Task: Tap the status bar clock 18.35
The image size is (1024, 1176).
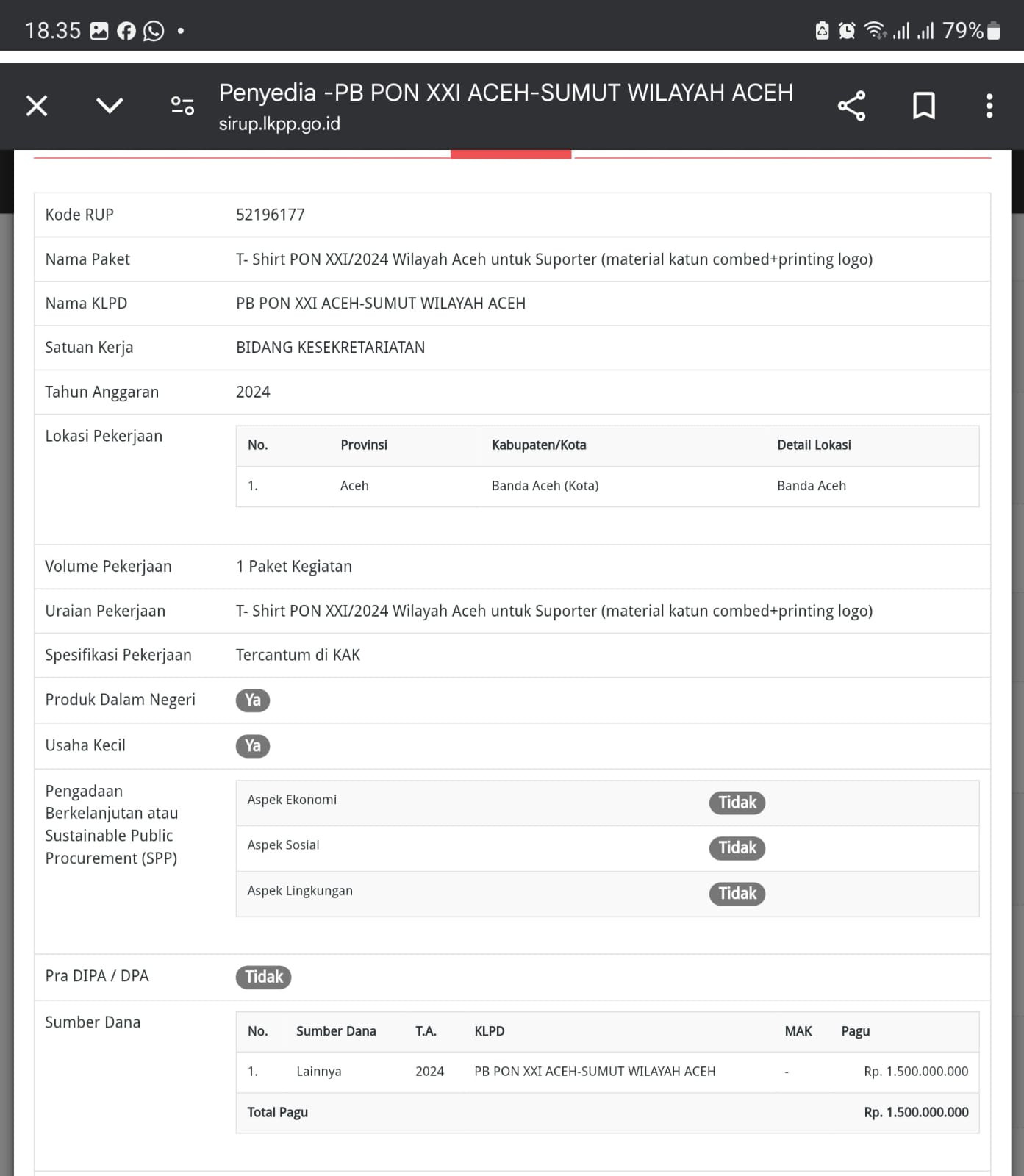Action: tap(53, 31)
